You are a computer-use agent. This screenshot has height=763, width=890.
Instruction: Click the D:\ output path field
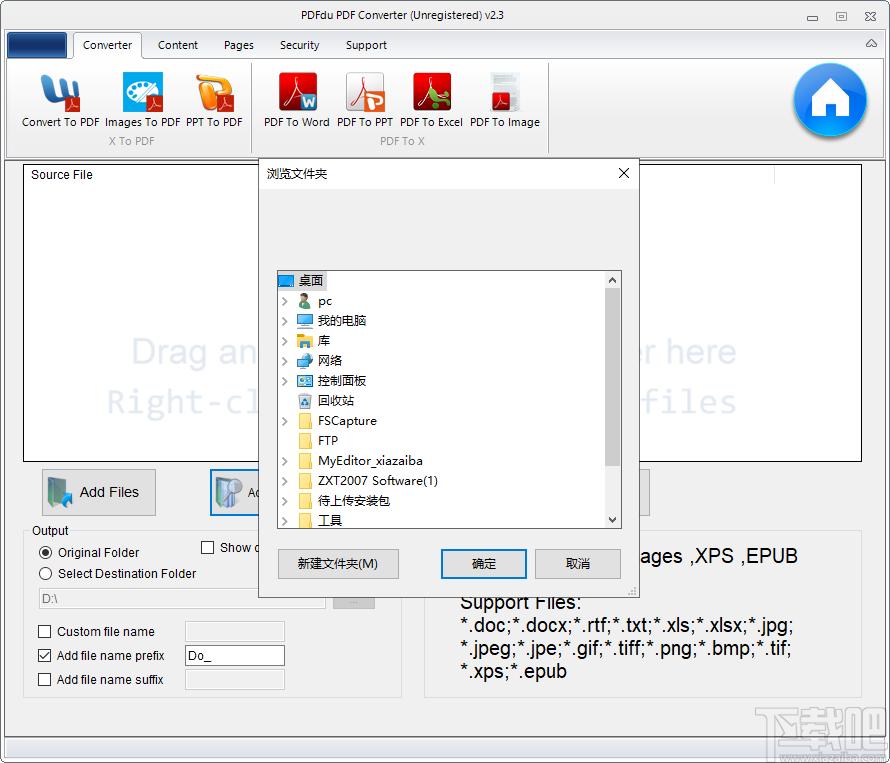click(182, 598)
